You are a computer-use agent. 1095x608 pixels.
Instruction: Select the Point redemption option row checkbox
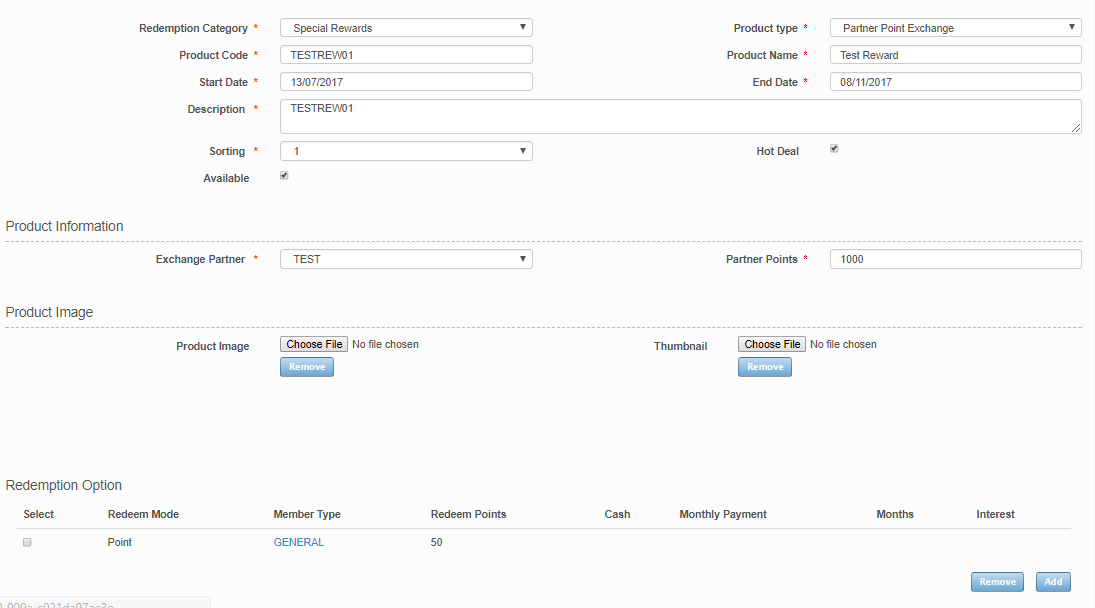pos(27,542)
